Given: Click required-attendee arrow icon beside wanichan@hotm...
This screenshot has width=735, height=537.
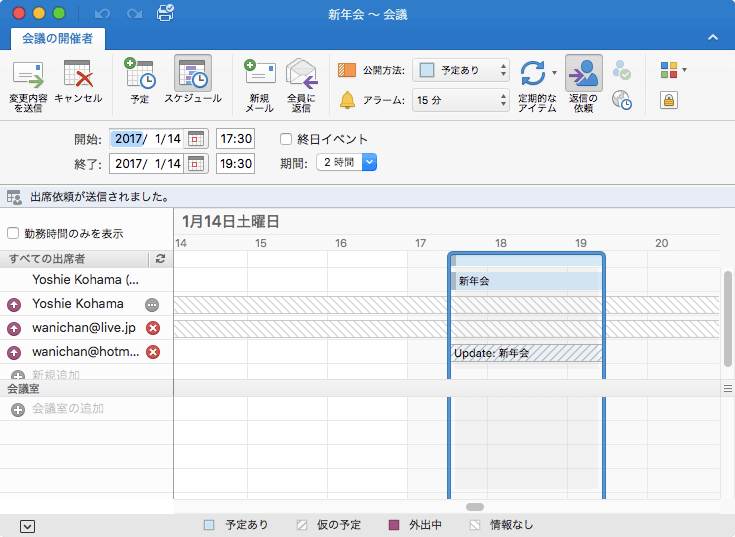Looking at the screenshot, I should click(x=14, y=353).
